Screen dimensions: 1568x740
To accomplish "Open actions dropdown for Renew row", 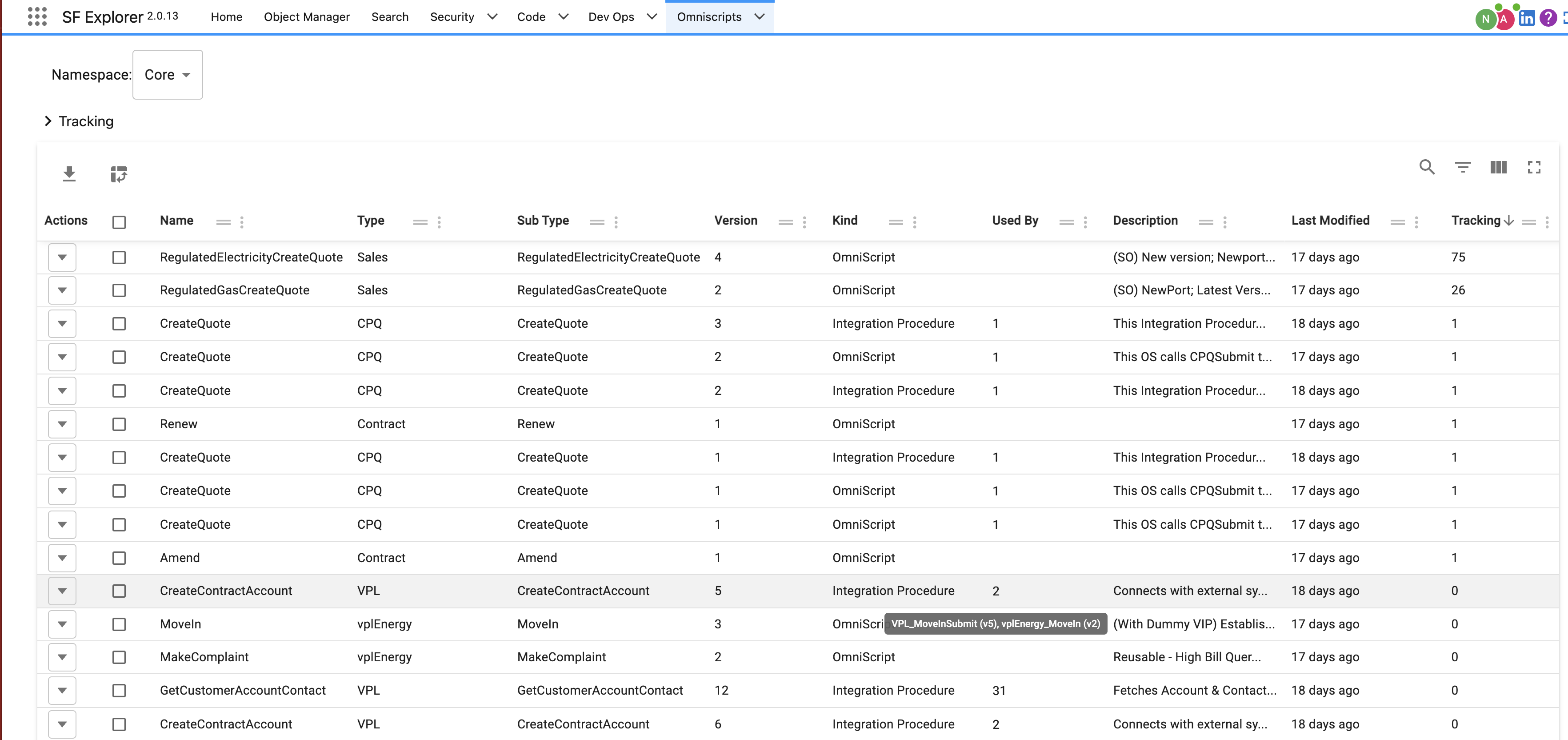I will click(x=62, y=424).
